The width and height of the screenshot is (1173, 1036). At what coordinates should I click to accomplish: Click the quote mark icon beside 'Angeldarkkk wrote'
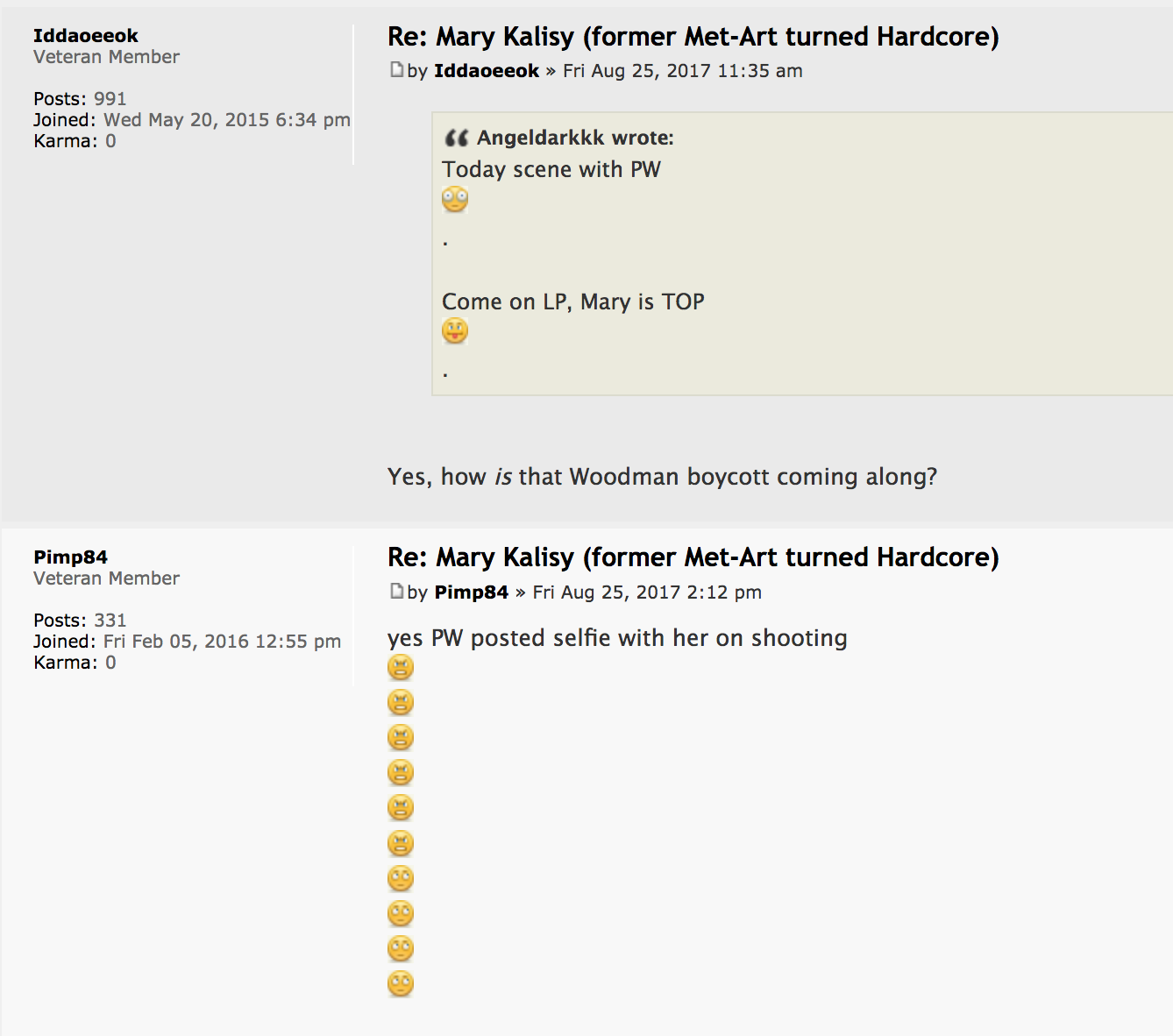click(457, 138)
